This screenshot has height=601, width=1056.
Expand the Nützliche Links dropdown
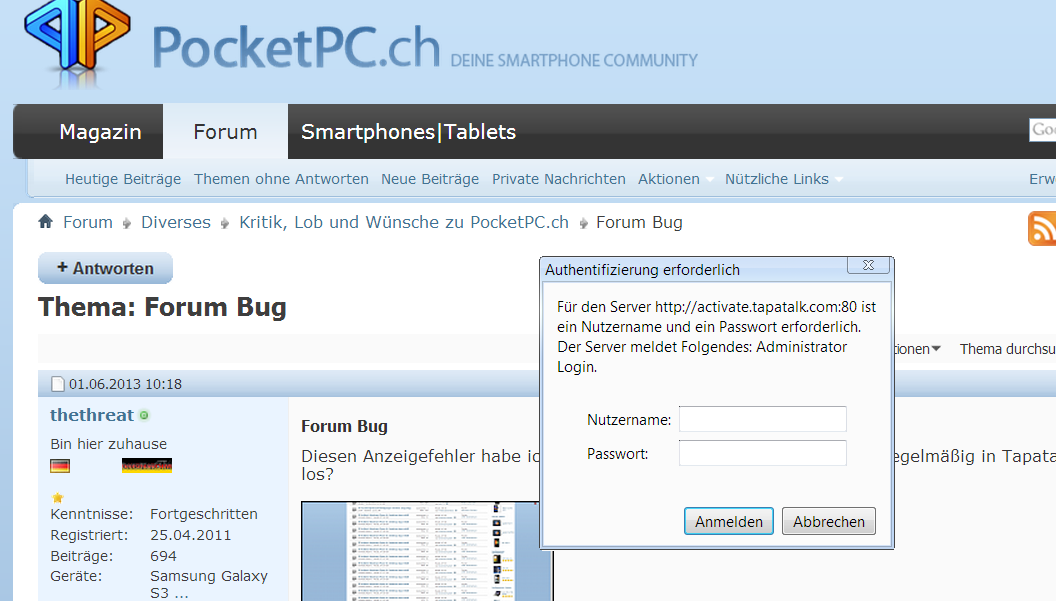click(784, 179)
